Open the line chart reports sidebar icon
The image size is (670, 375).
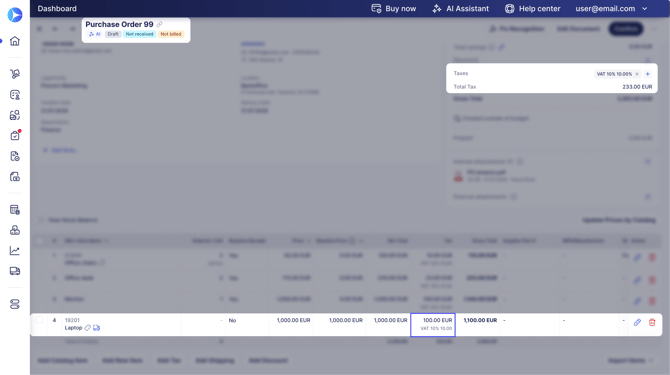coord(15,251)
